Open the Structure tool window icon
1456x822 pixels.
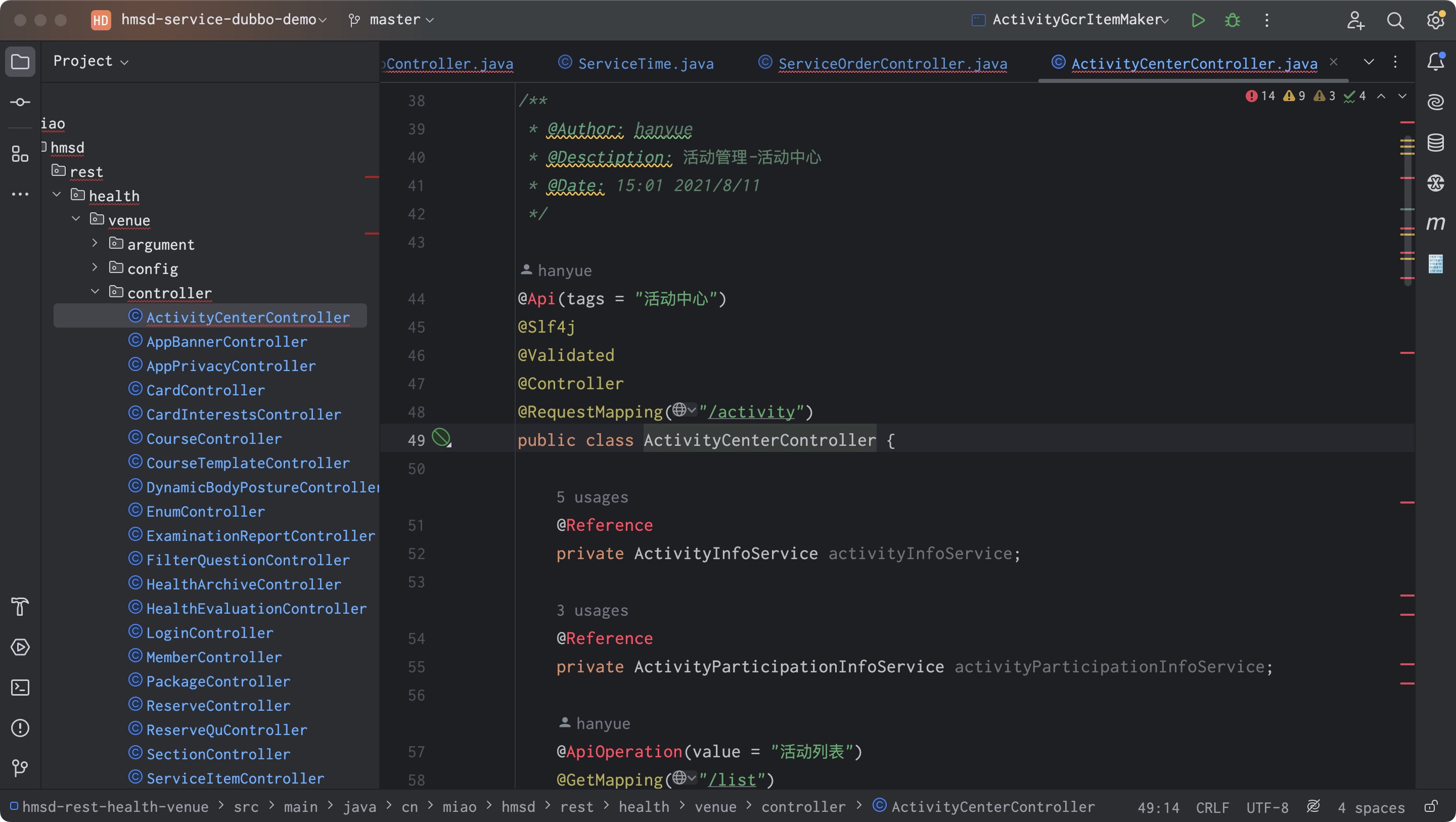pyautogui.click(x=20, y=153)
